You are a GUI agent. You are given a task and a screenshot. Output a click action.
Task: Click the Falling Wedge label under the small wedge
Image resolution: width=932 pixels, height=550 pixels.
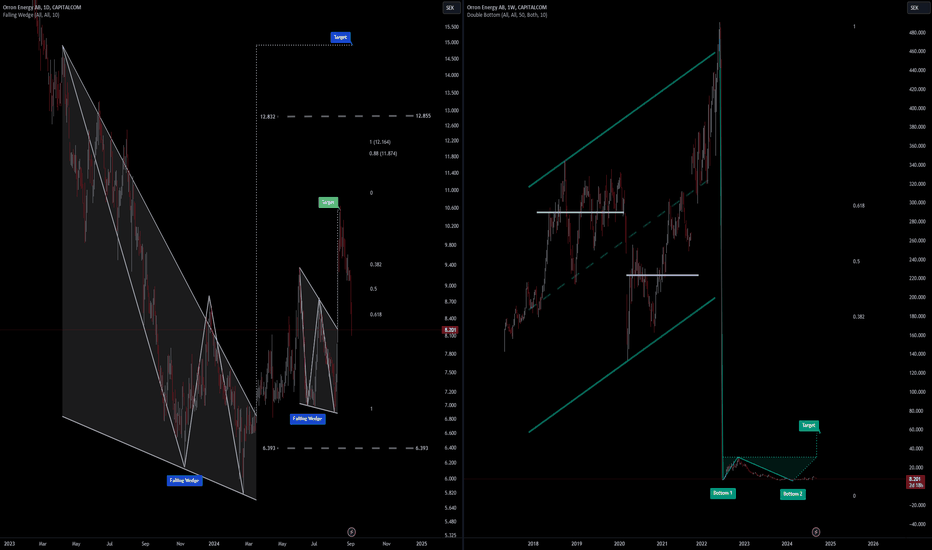pos(307,419)
